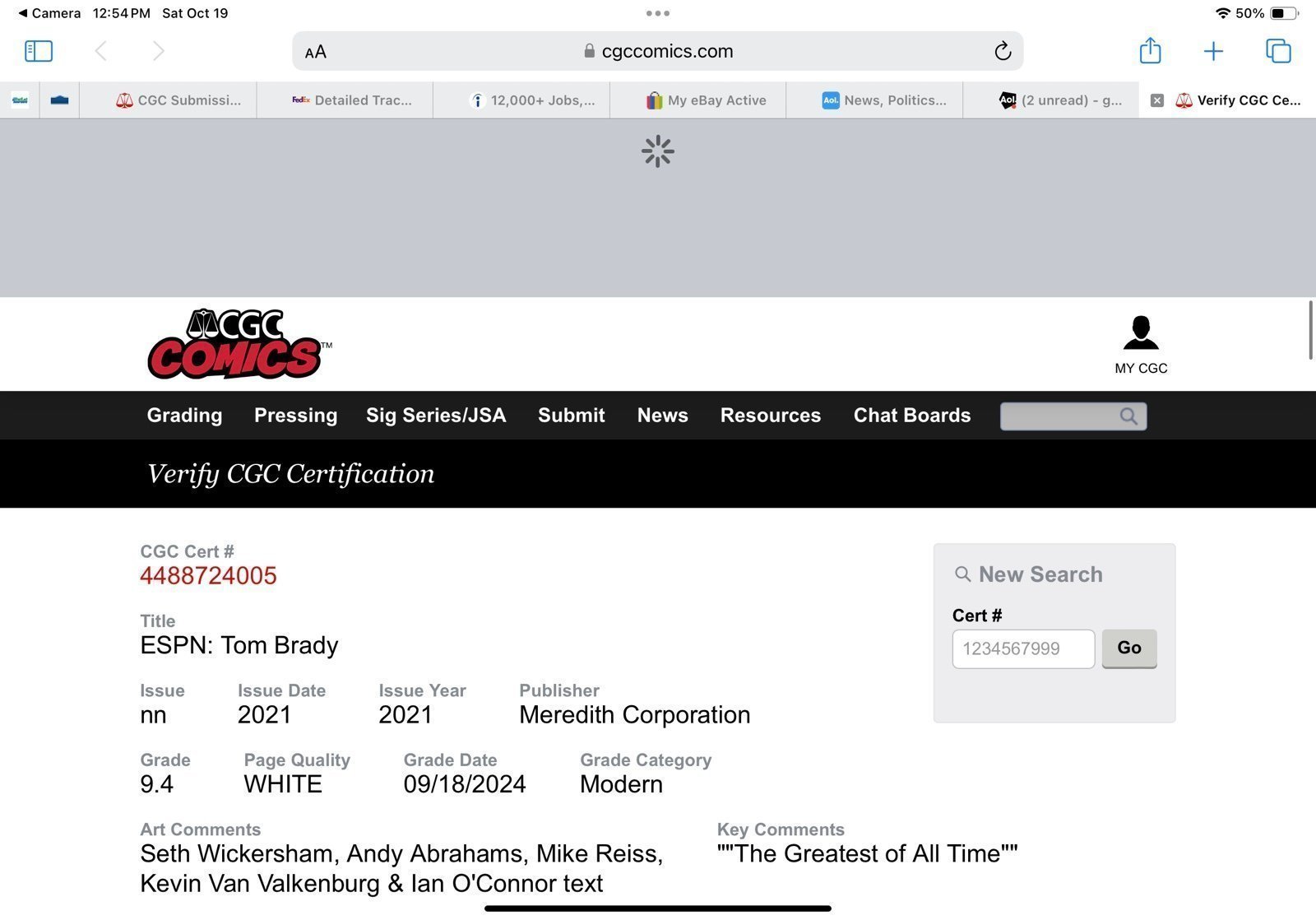
Task: Open the first pinned tab
Action: coord(20,100)
